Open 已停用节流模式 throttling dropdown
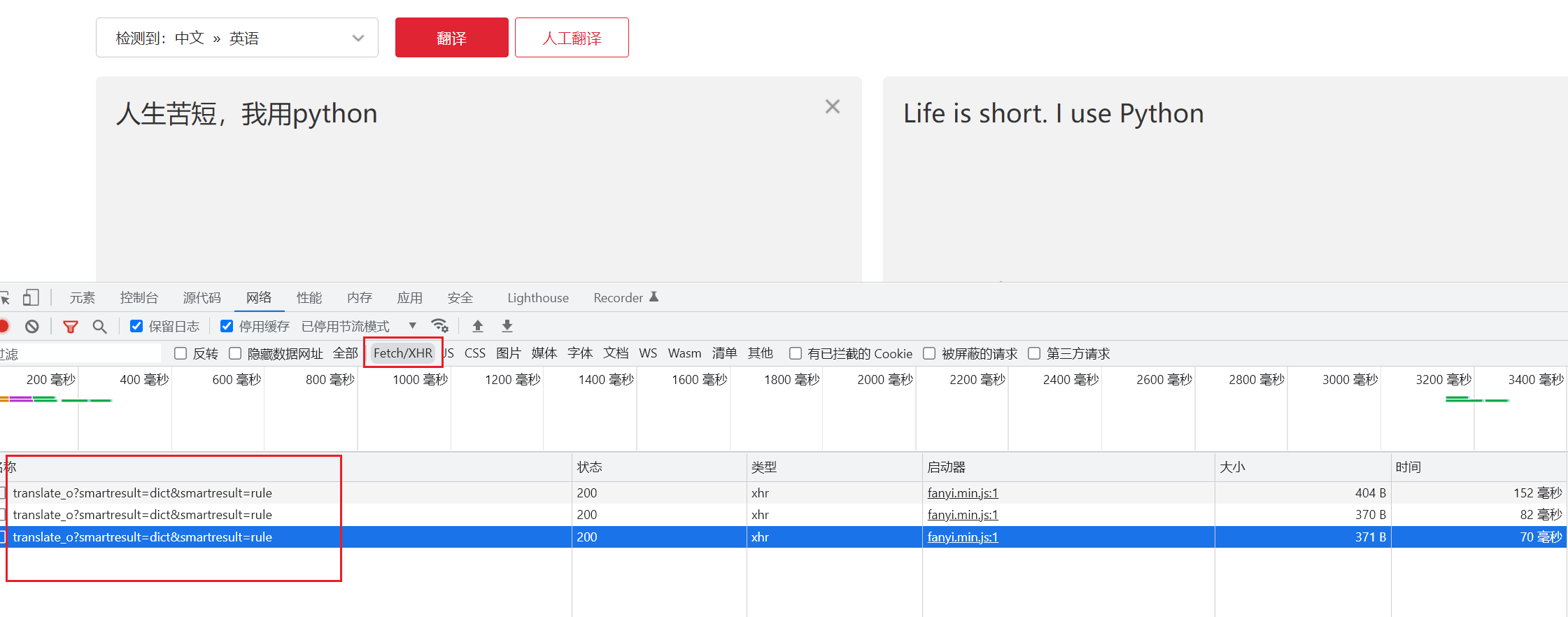This screenshot has width=1568, height=617. pos(359,326)
